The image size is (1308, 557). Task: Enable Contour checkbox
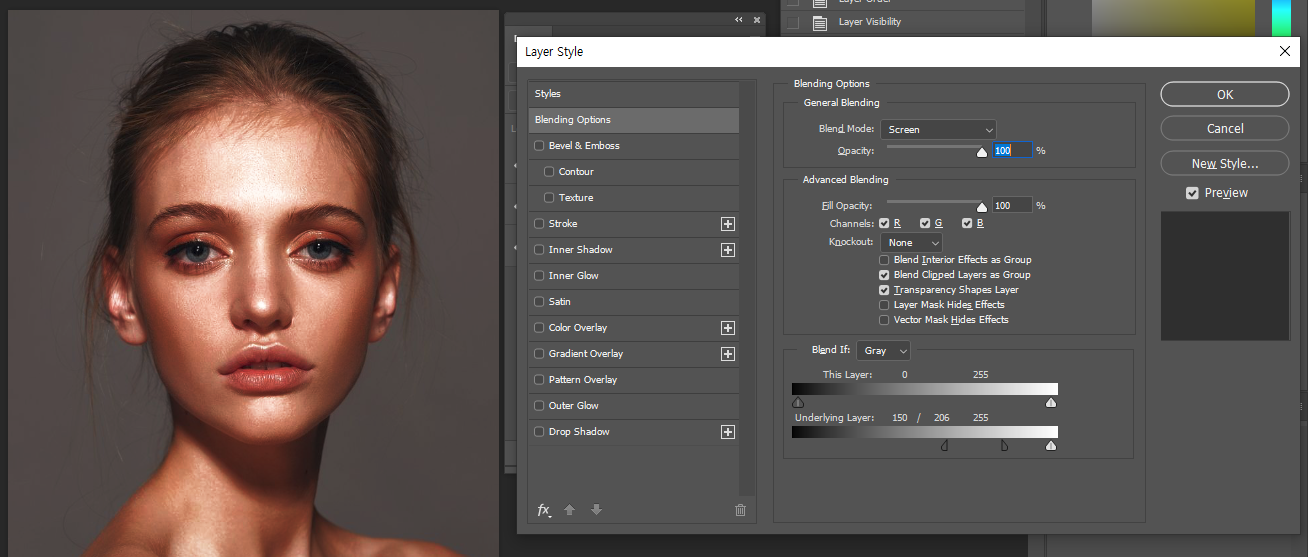[549, 172]
